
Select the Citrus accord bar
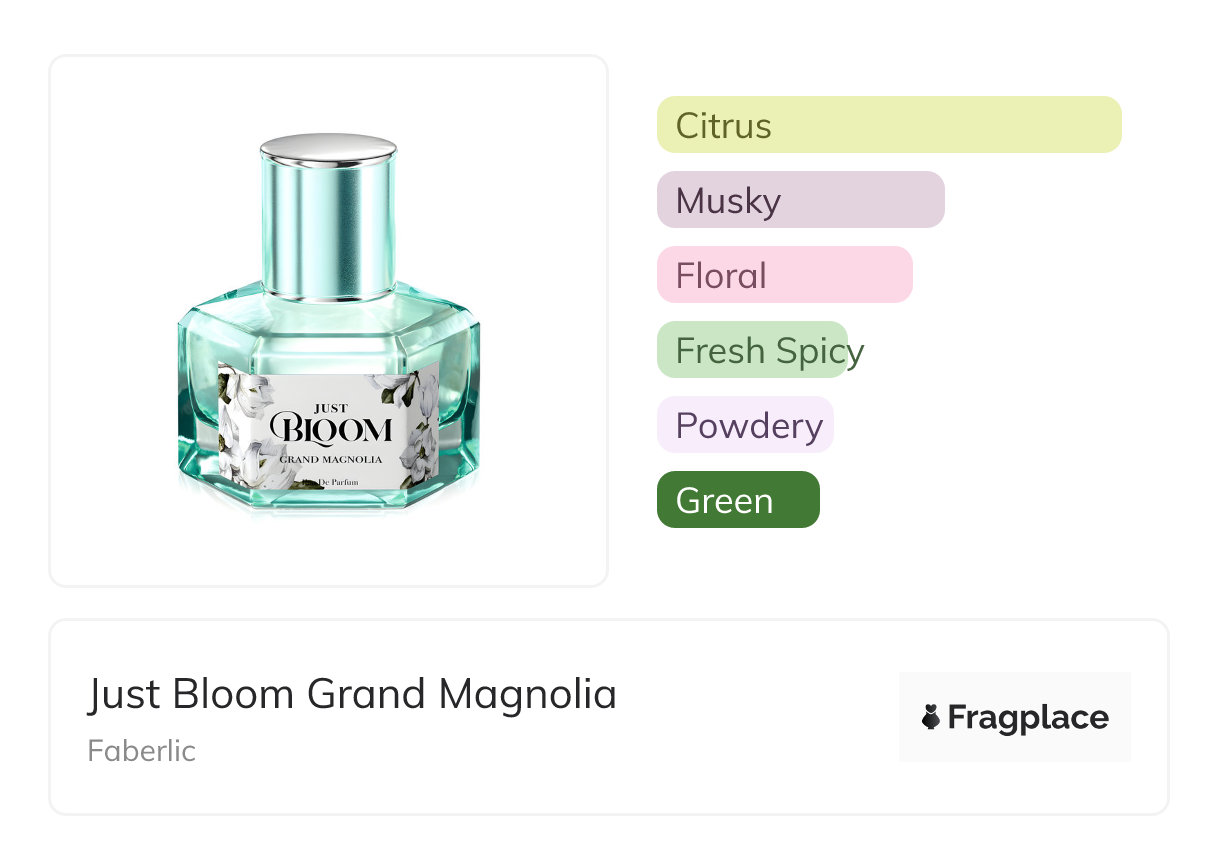888,125
